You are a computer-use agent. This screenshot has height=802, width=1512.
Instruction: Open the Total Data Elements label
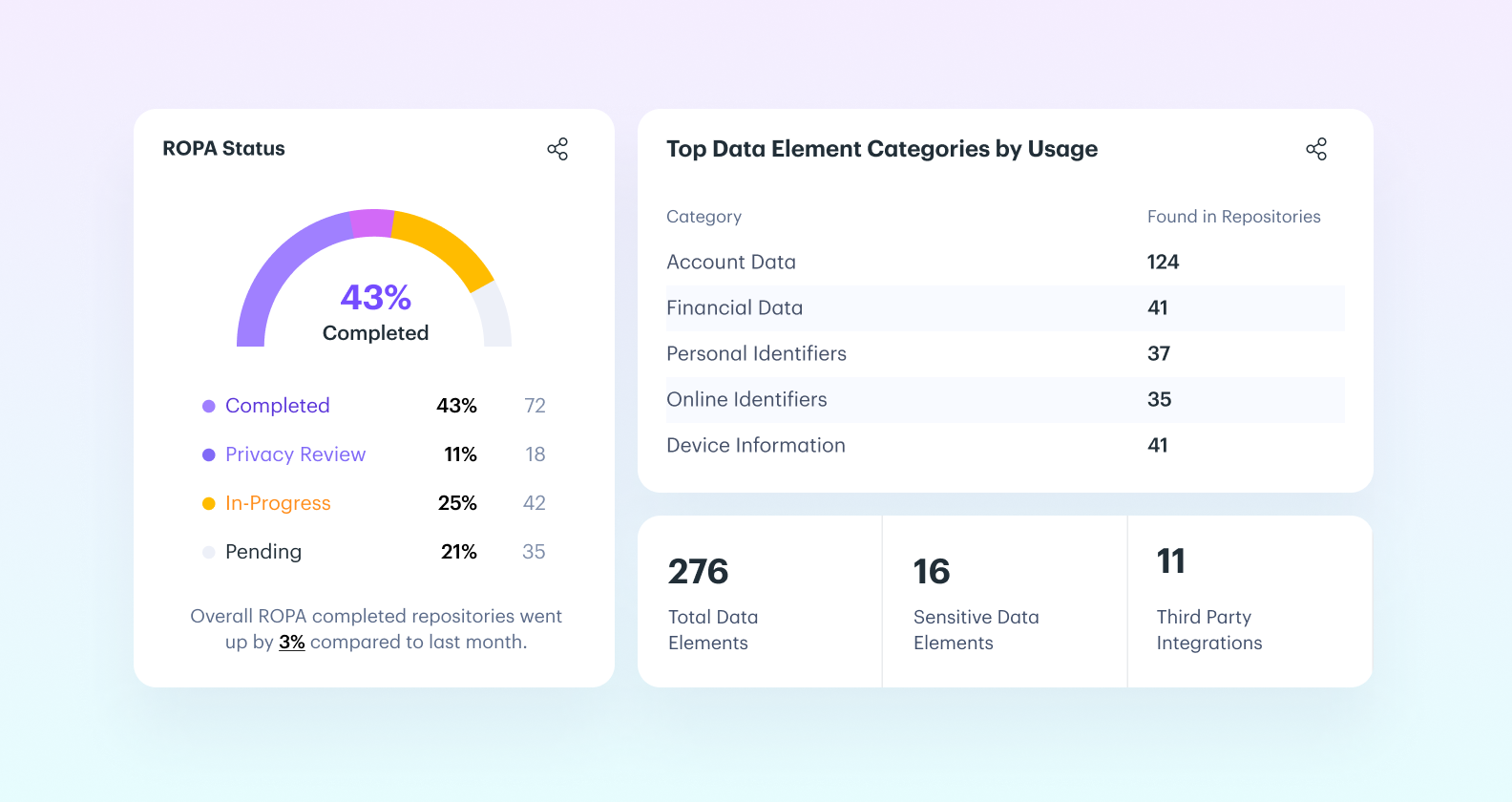713,630
